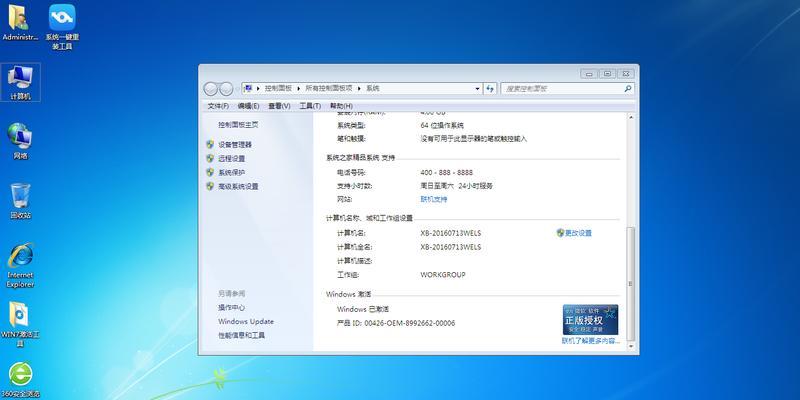Screen dimensions: 800x400
Task: Open 高级系统设置 link
Action: pyautogui.click(x=238, y=187)
